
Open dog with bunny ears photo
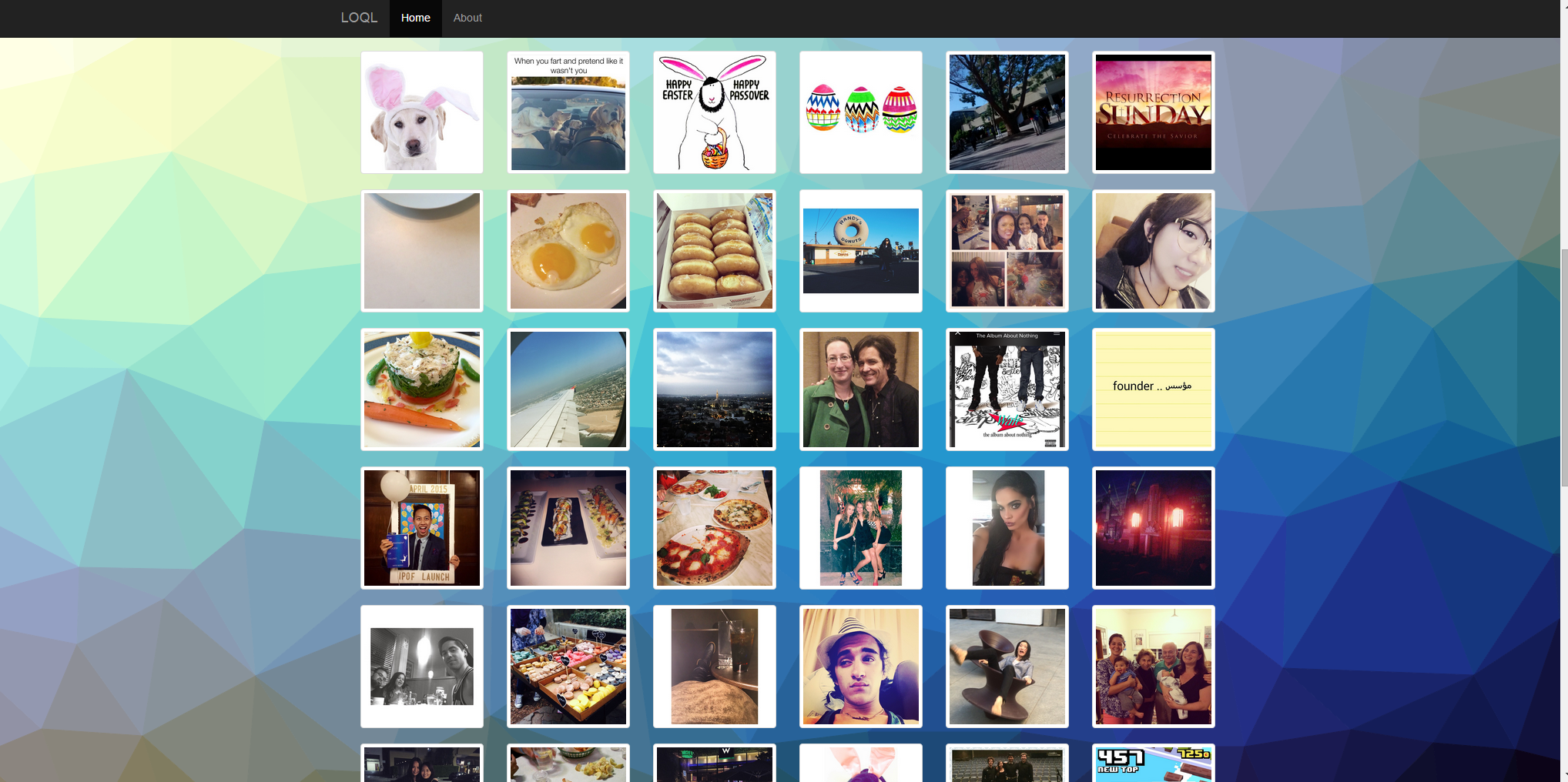(x=422, y=112)
